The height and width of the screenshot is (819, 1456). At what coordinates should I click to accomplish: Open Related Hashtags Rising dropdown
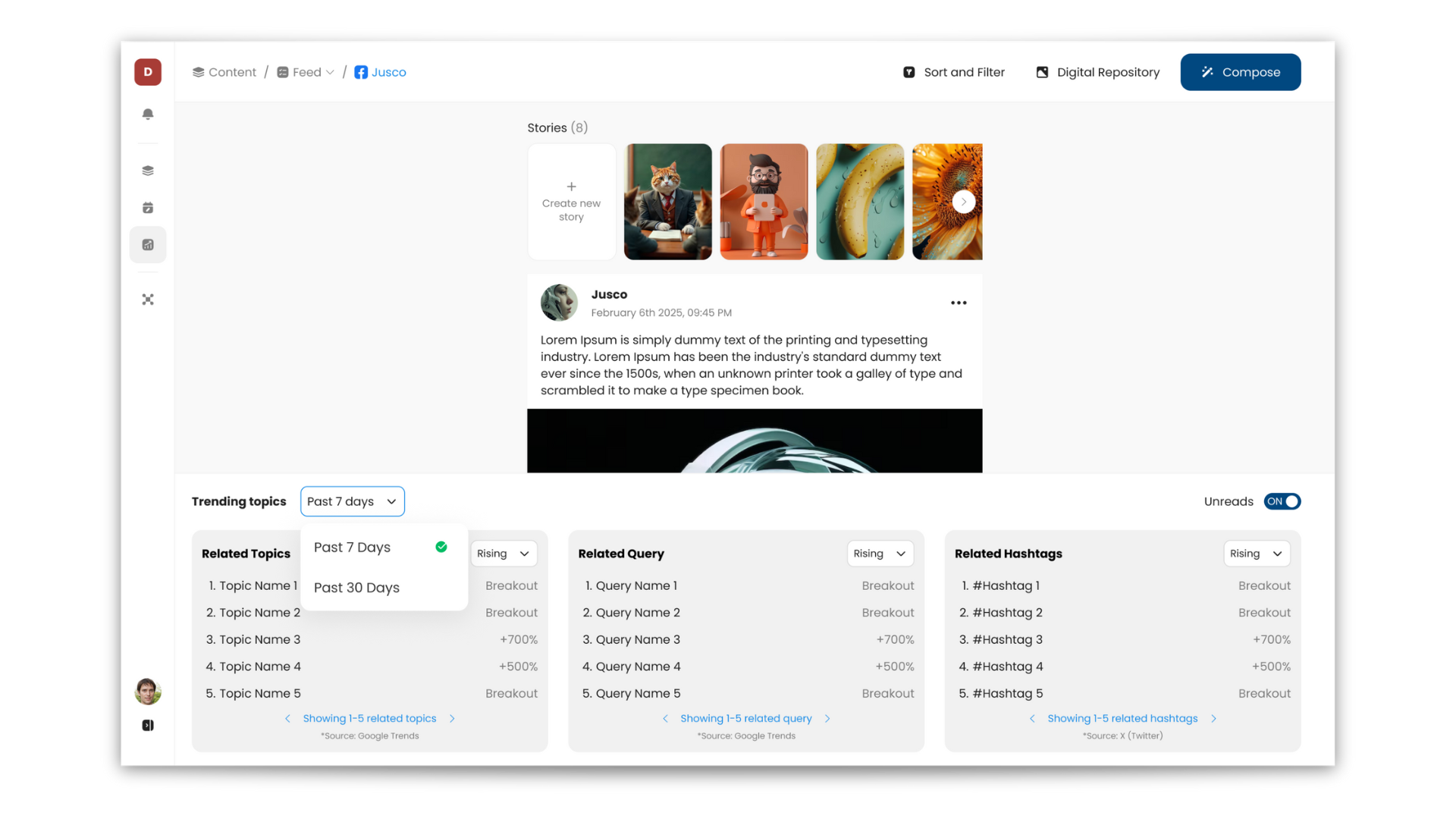coord(1256,554)
